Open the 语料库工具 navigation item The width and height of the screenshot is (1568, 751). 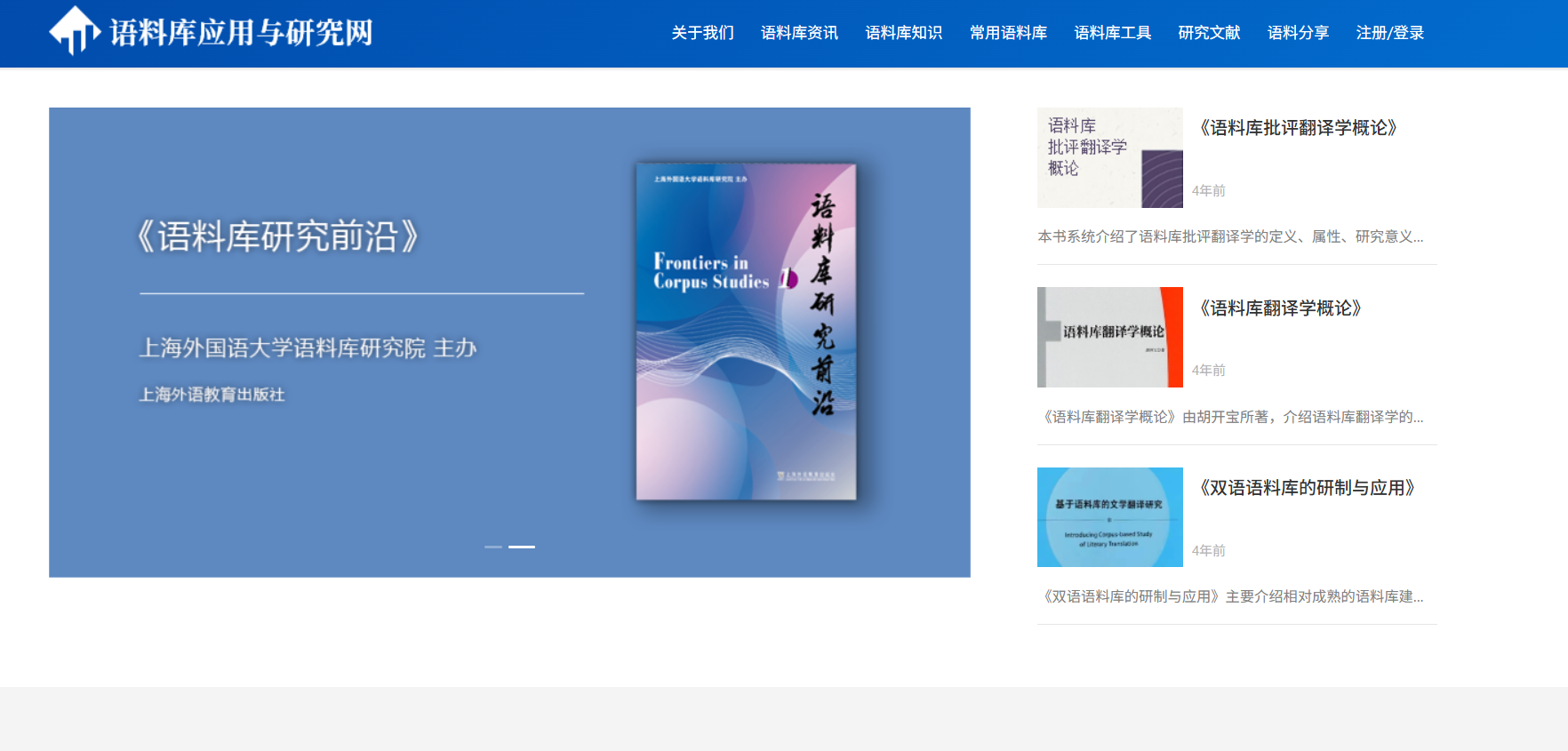coord(1112,33)
